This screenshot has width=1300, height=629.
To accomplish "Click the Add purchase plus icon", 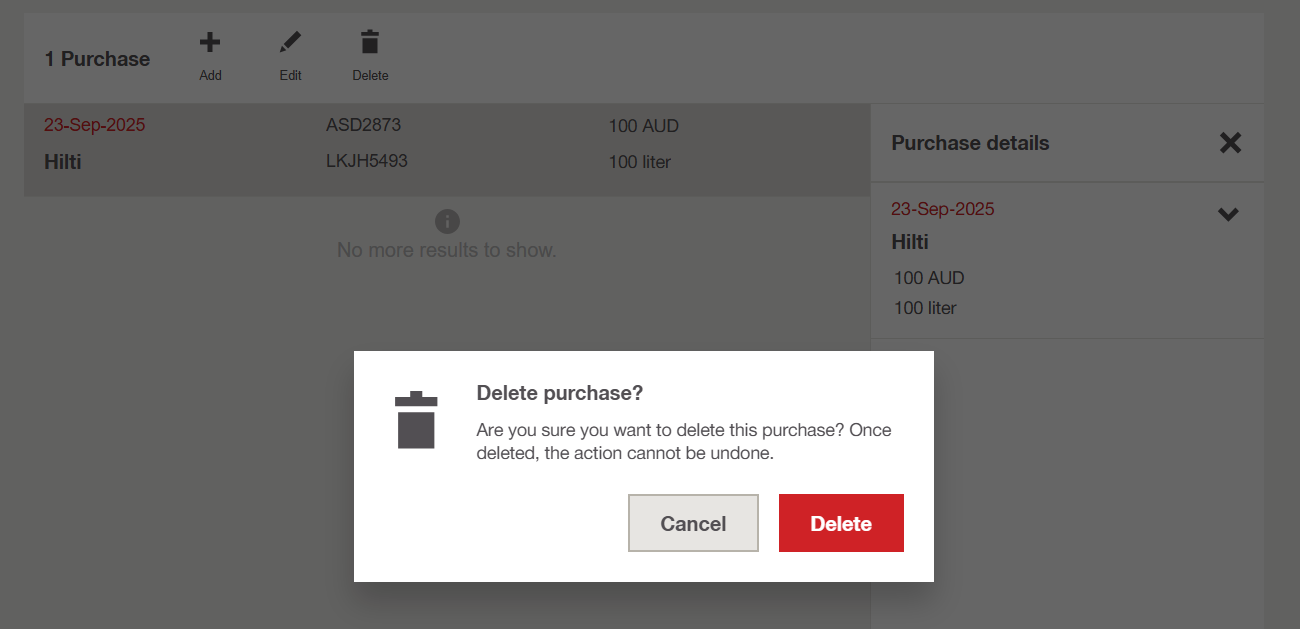I will coord(210,43).
